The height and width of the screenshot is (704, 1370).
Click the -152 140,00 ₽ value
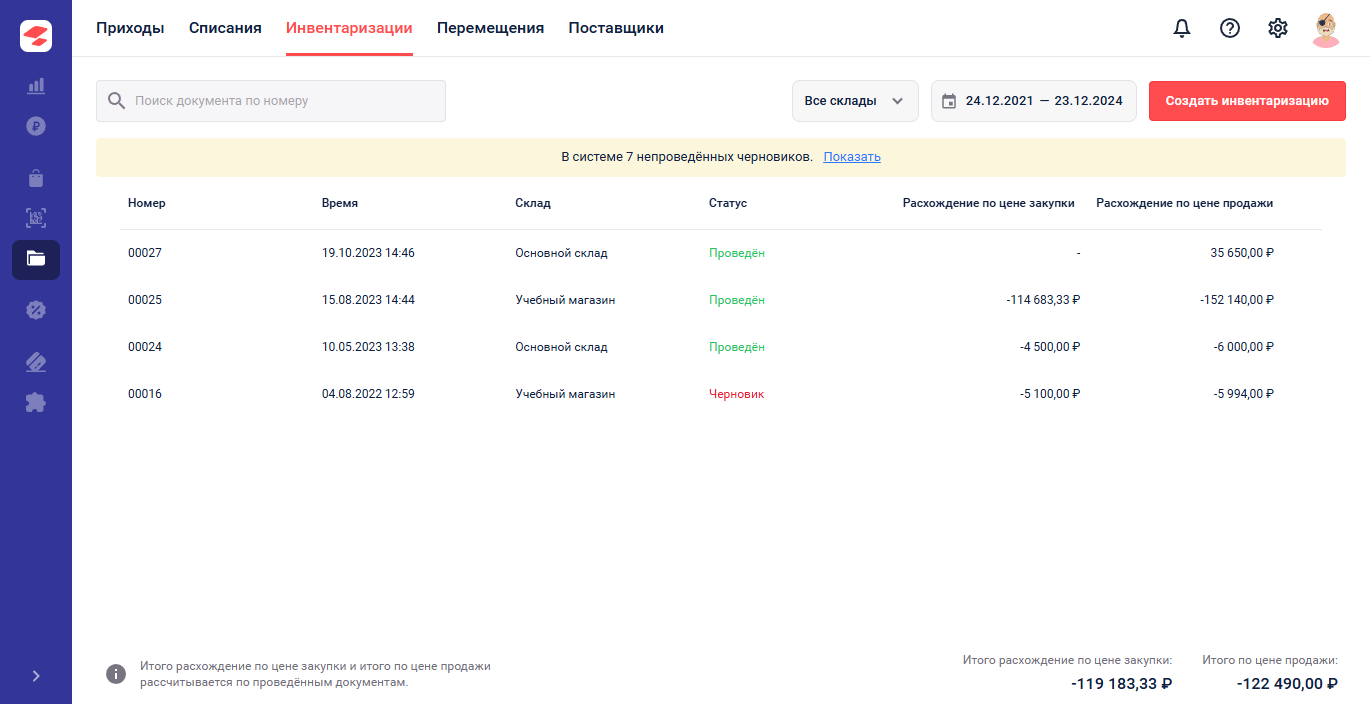pos(1238,300)
